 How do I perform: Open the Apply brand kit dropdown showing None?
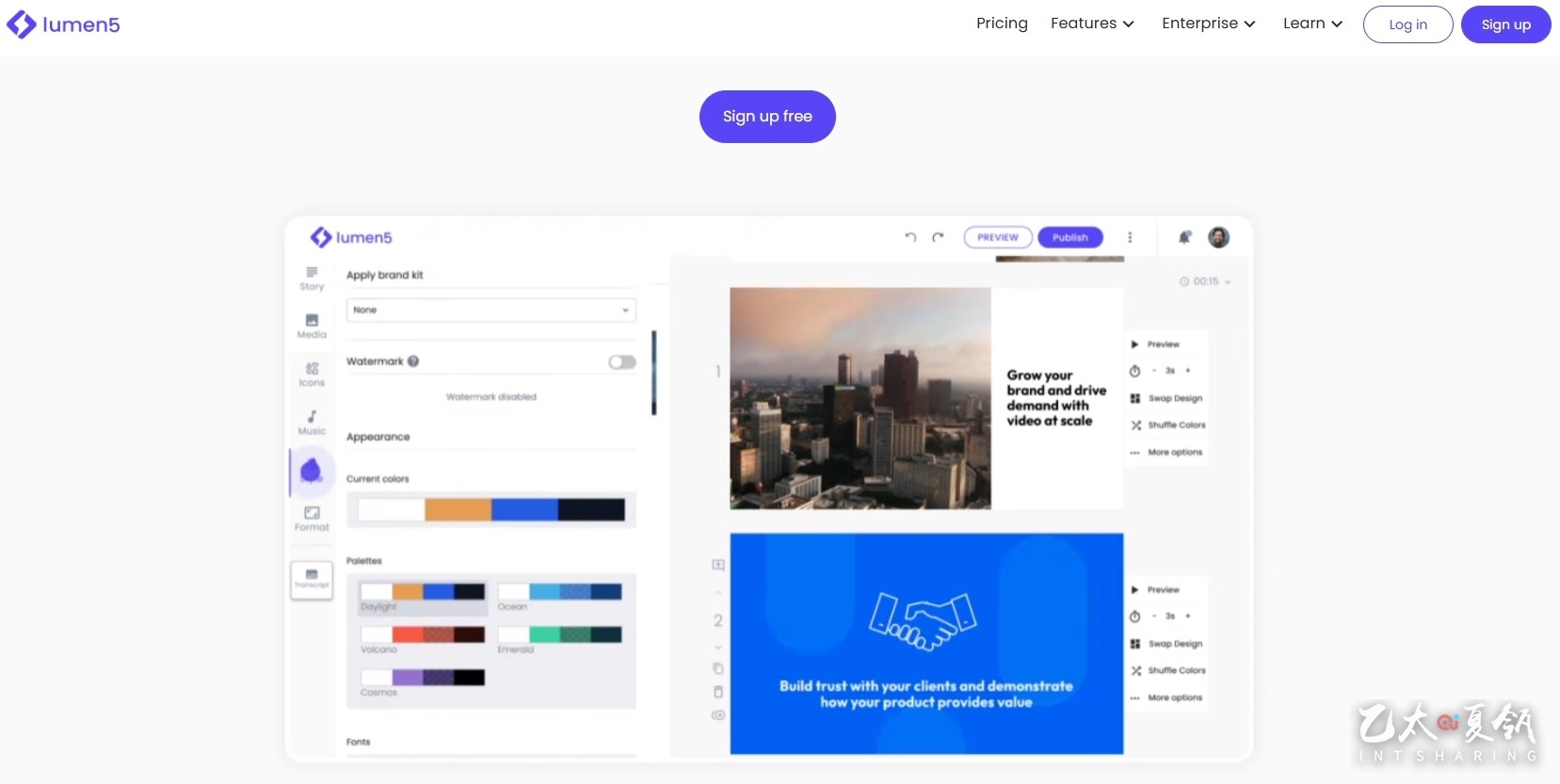(x=491, y=310)
